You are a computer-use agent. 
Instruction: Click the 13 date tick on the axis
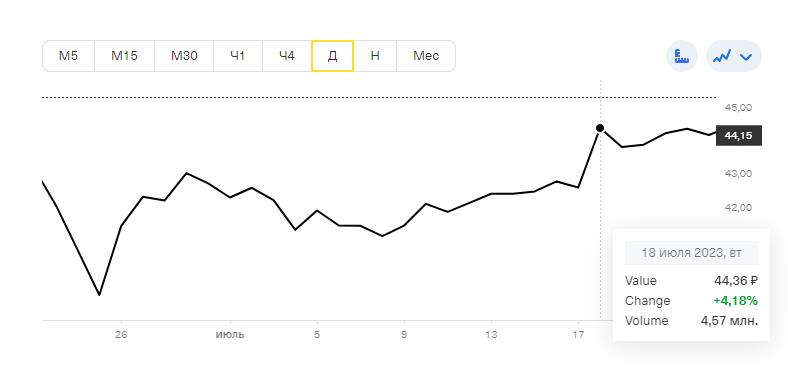point(491,335)
